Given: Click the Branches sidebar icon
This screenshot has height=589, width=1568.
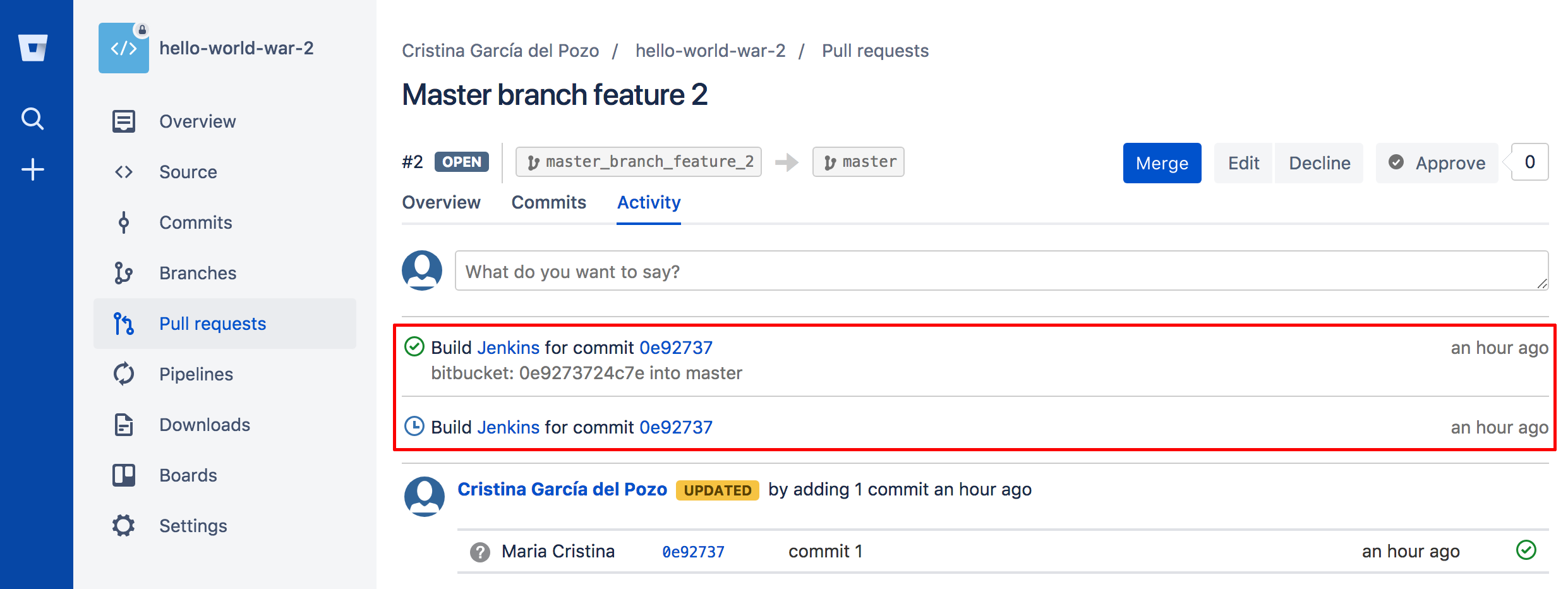Looking at the screenshot, I should 124,273.
